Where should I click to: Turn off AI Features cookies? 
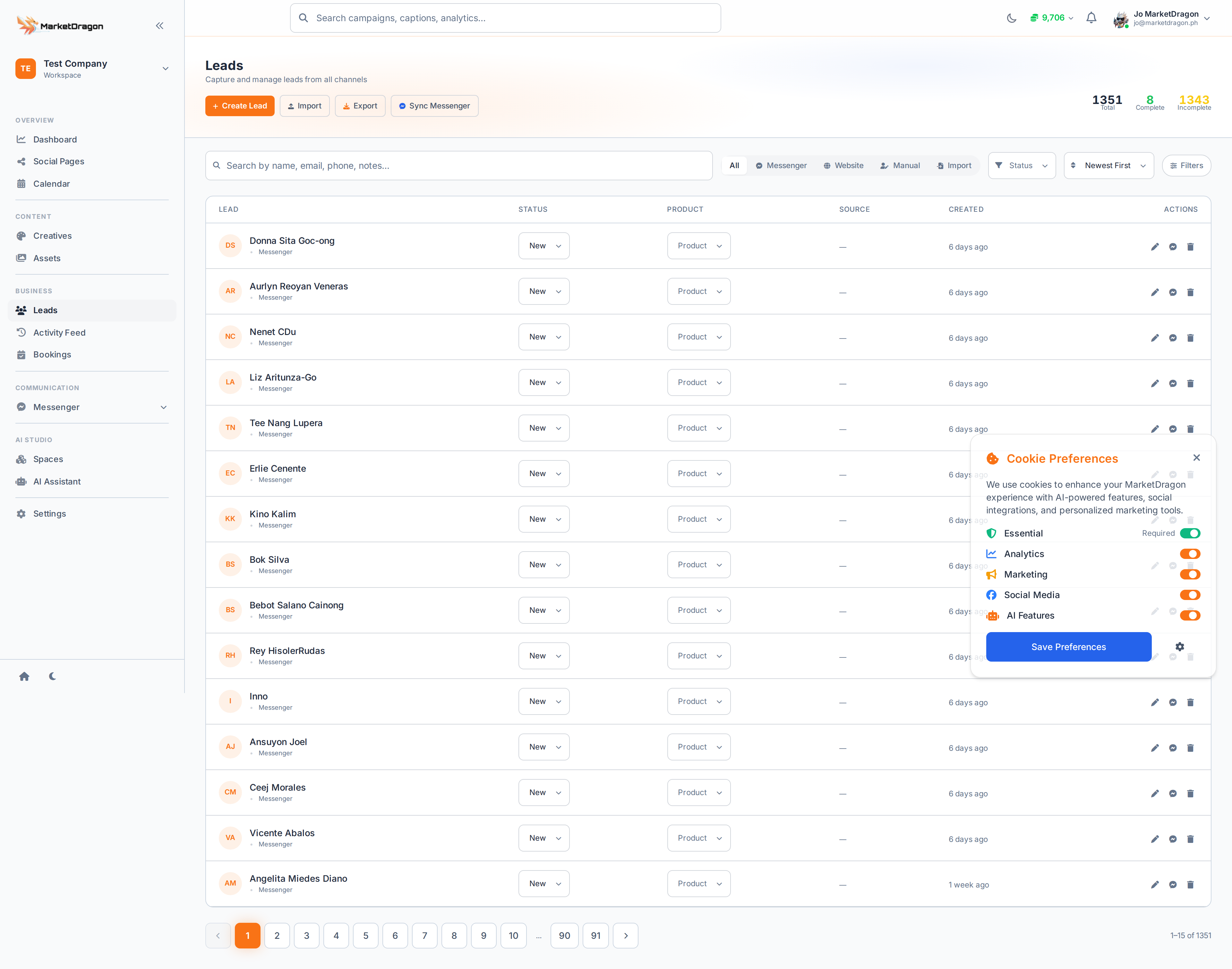[1189, 615]
